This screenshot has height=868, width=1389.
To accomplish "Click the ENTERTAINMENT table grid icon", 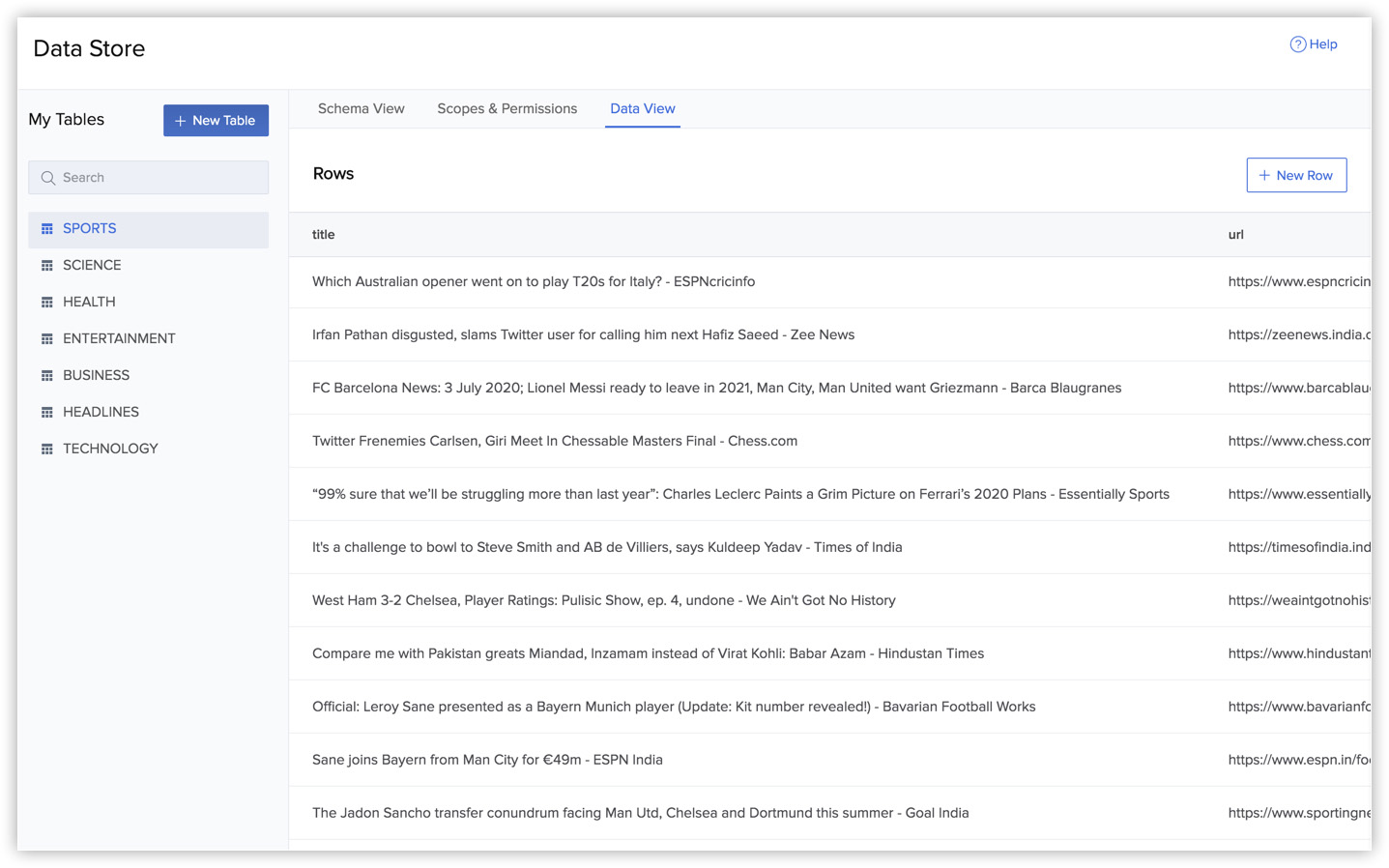I will pyautogui.click(x=46, y=339).
